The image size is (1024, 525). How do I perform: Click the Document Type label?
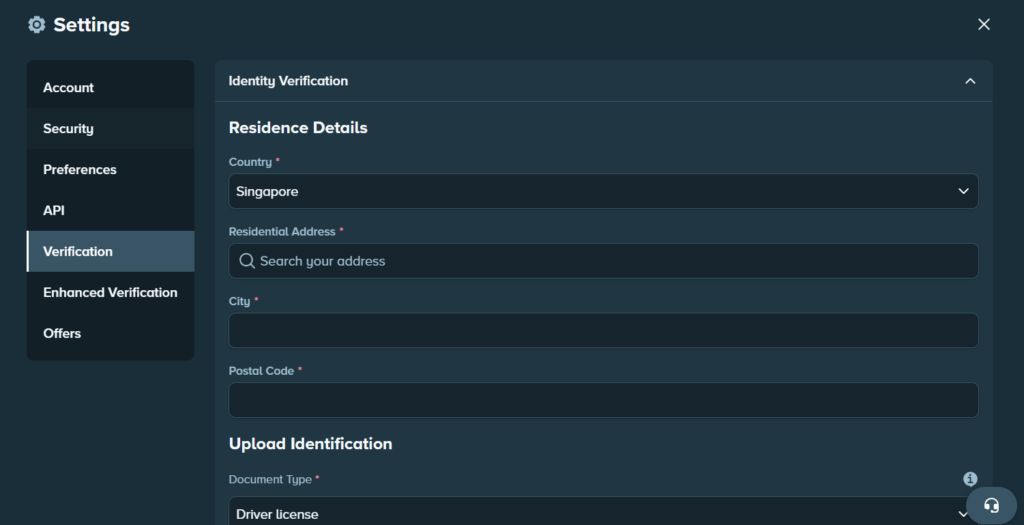click(x=270, y=479)
